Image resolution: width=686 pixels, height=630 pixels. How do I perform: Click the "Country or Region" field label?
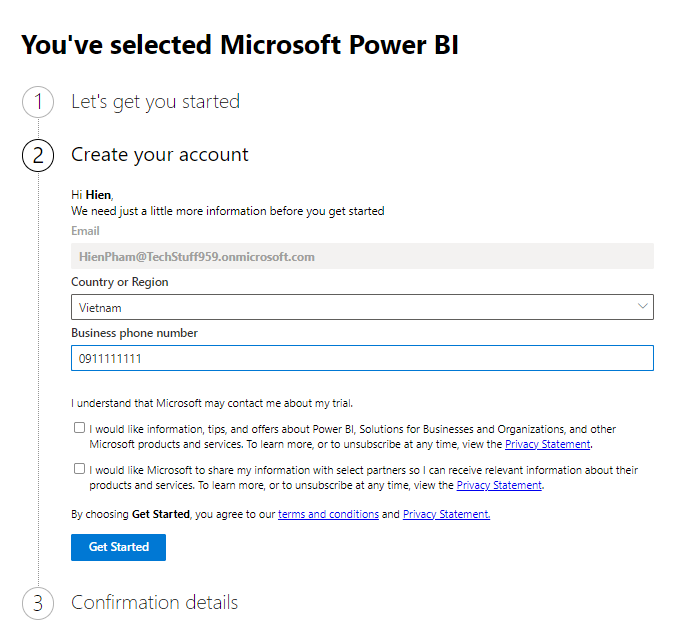point(120,282)
